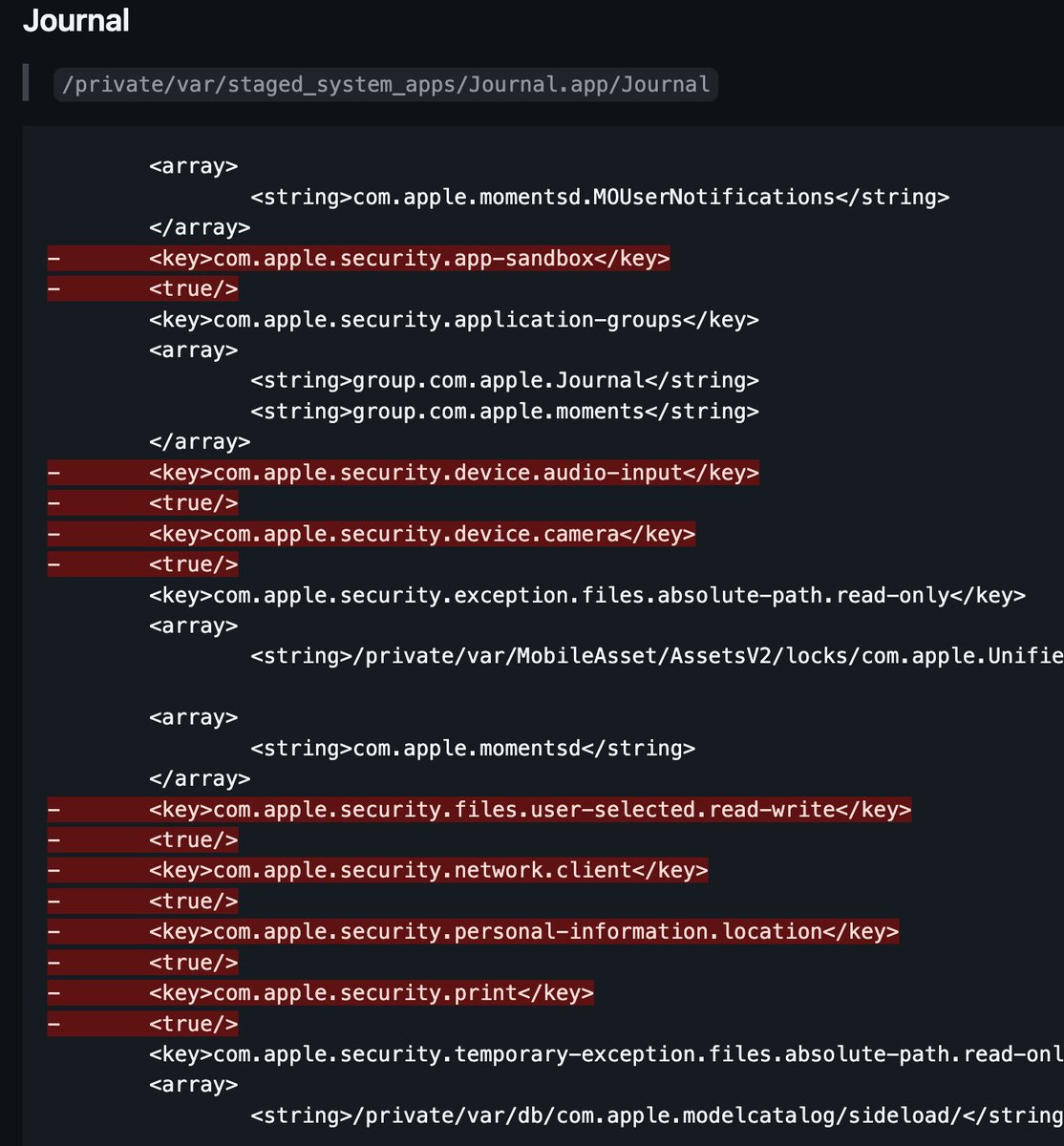Click the true value under network.client
1064x1146 pixels.
[x=193, y=902]
